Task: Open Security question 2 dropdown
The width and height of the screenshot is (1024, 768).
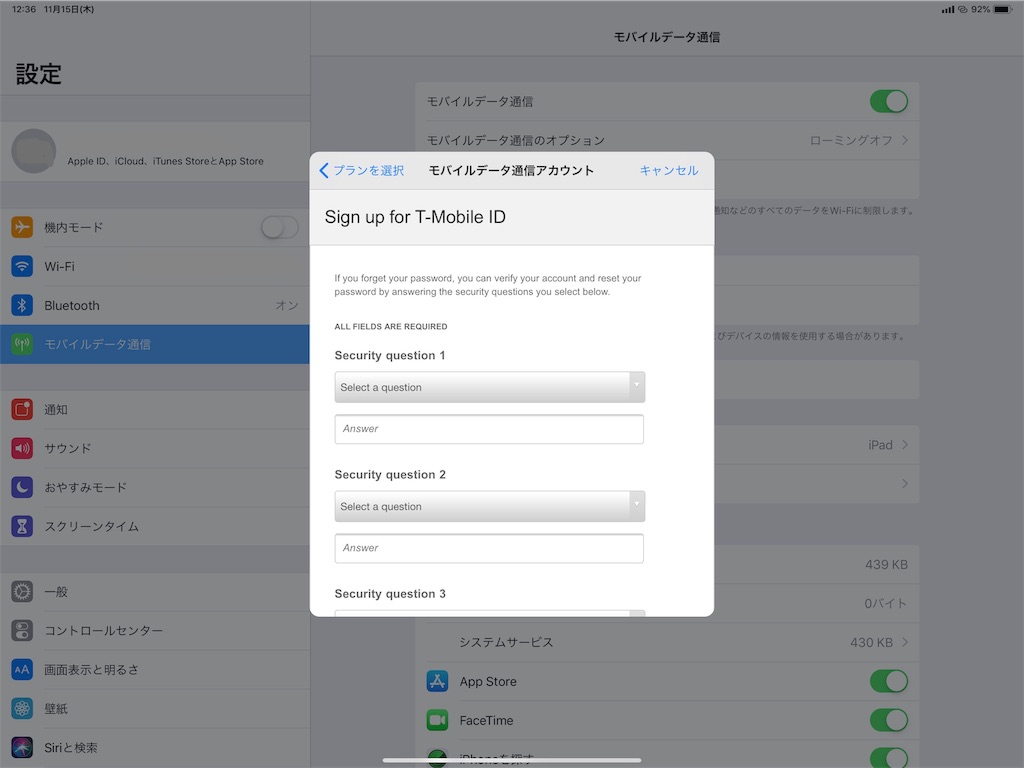Action: 490,507
